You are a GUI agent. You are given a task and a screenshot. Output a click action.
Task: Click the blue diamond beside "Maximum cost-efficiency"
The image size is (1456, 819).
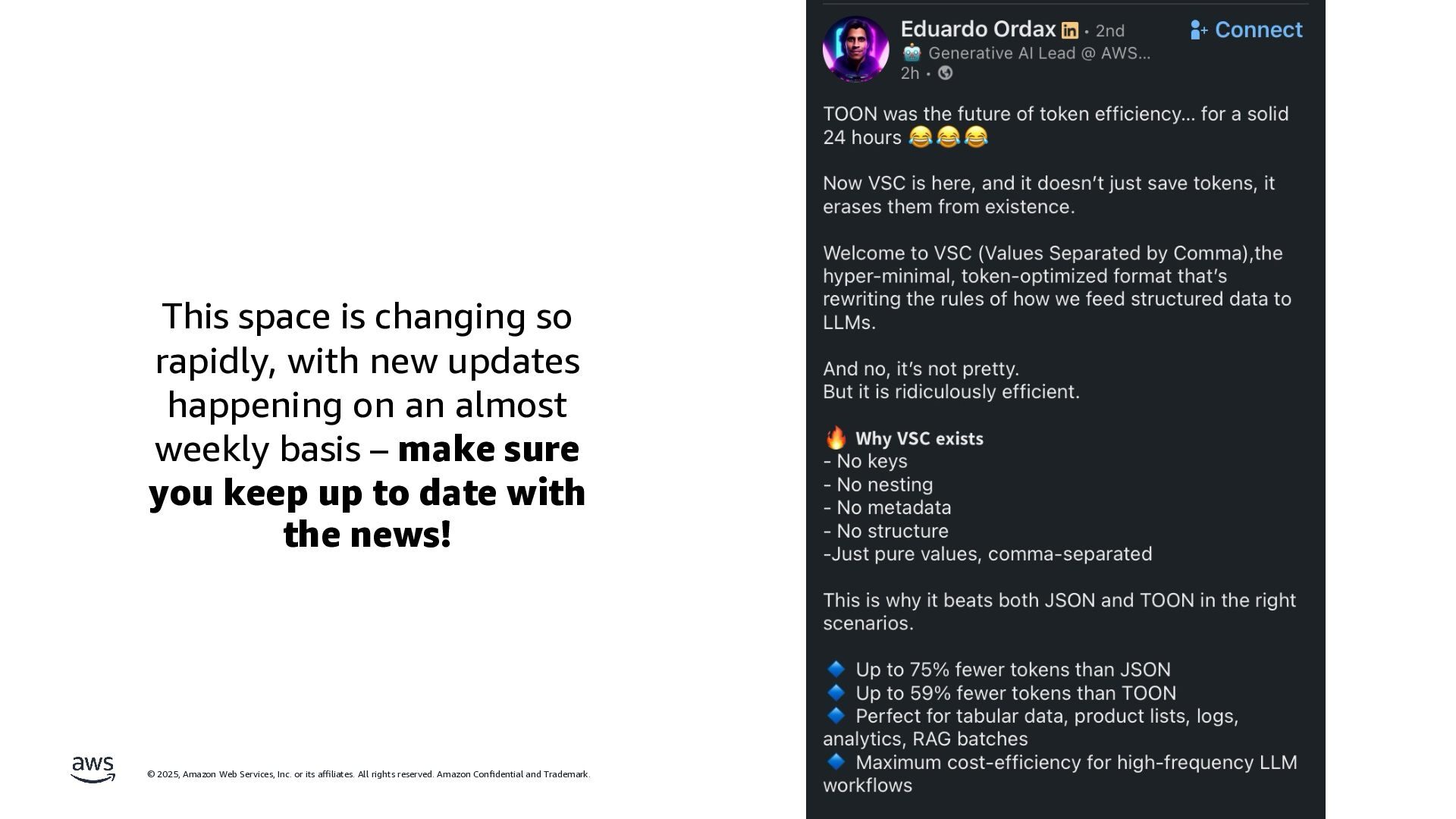coord(836,761)
